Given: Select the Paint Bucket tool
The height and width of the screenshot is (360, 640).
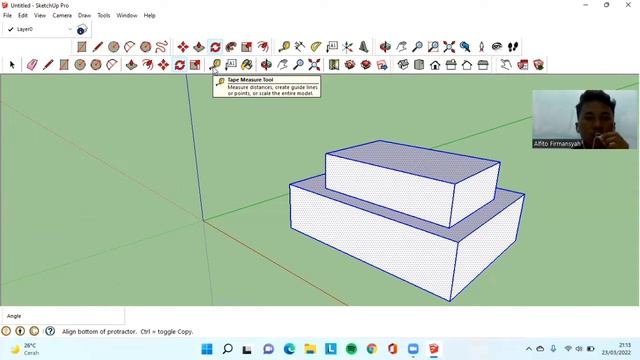Looking at the screenshot, I should (247, 65).
